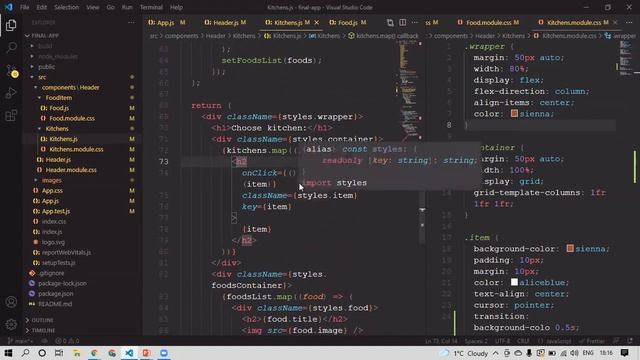Click the open changes icon in editor toolbar
The width and height of the screenshot is (640, 360).
[x=390, y=22]
